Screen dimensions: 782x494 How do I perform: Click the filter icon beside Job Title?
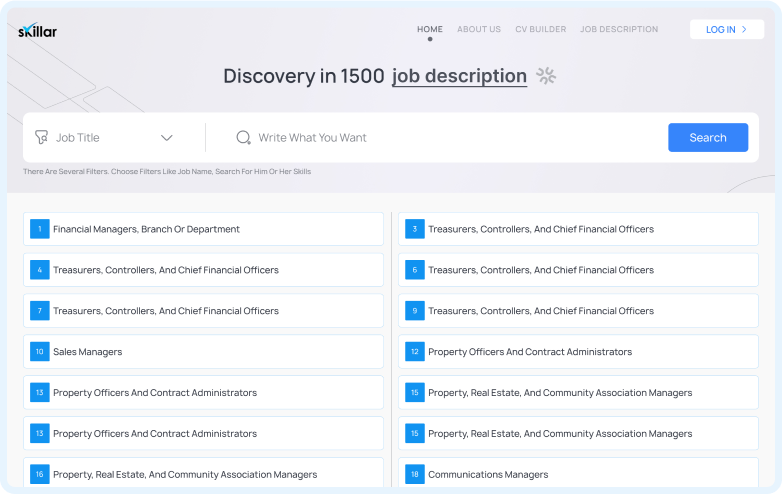(x=41, y=138)
